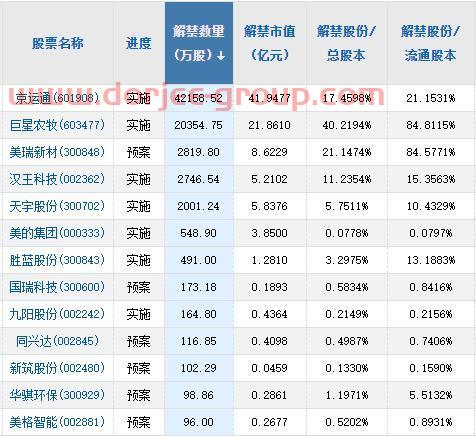
Task: Open stock link 京运通(601908)
Action: click(57, 98)
